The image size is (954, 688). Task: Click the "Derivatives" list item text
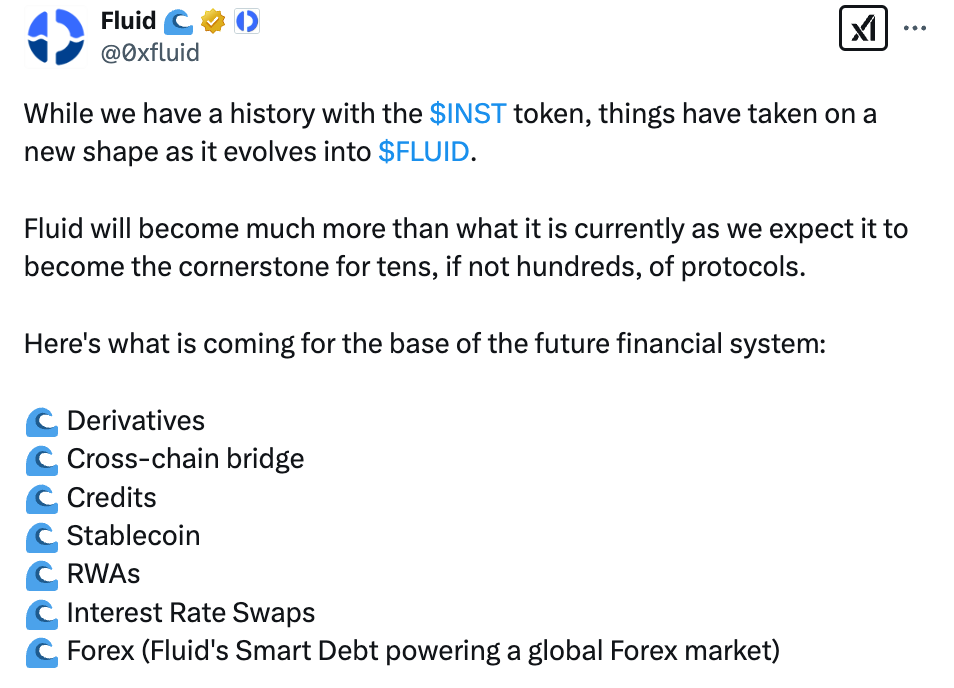[x=136, y=421]
